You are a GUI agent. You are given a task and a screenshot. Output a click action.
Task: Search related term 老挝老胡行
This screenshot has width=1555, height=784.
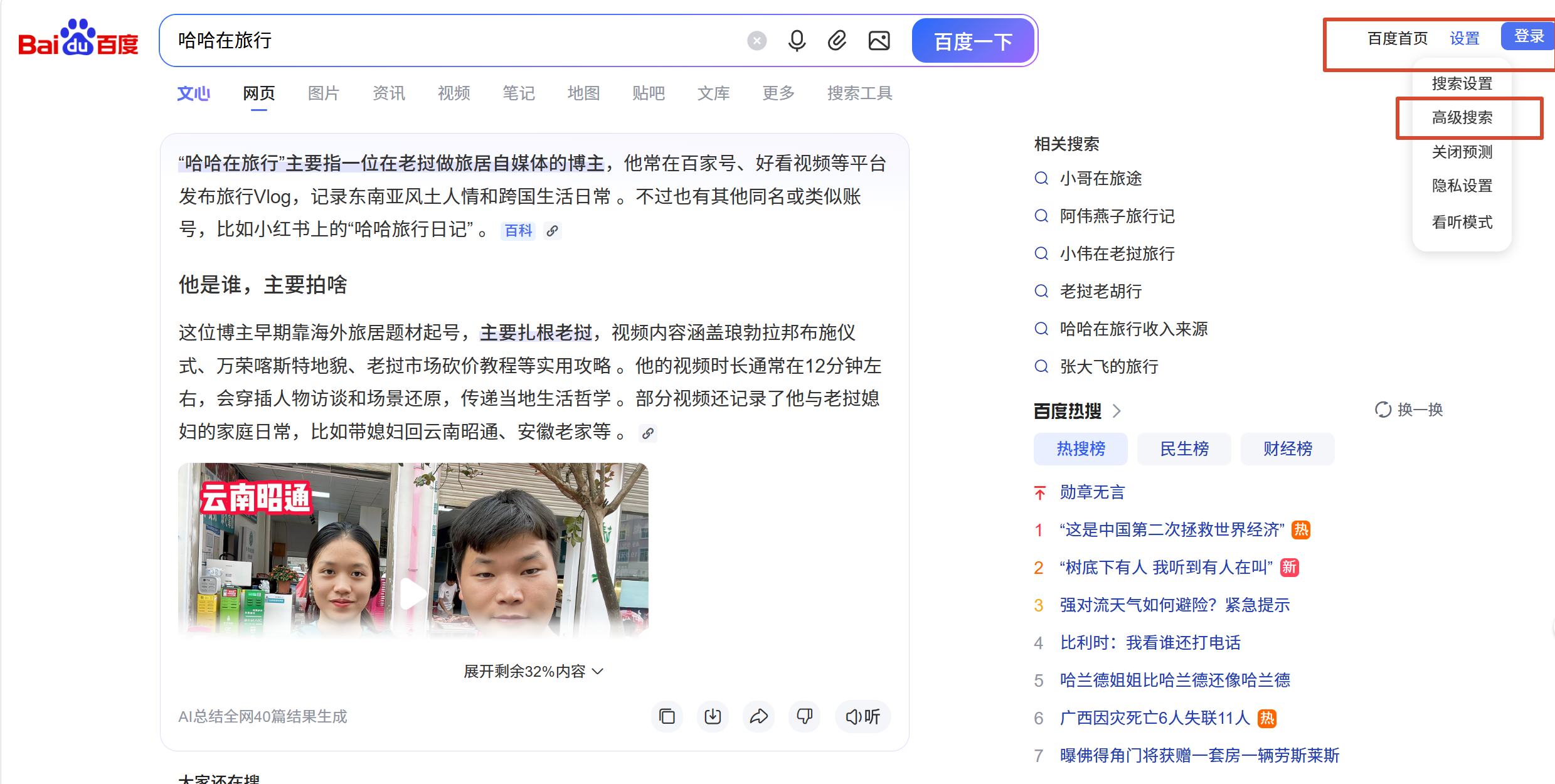[x=1101, y=292]
